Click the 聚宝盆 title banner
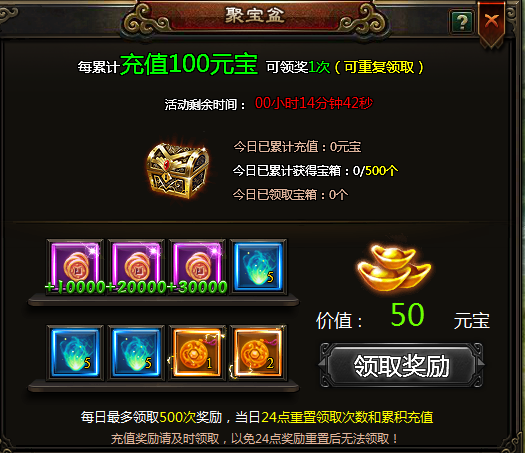This screenshot has width=525, height=453. pyautogui.click(x=255, y=16)
